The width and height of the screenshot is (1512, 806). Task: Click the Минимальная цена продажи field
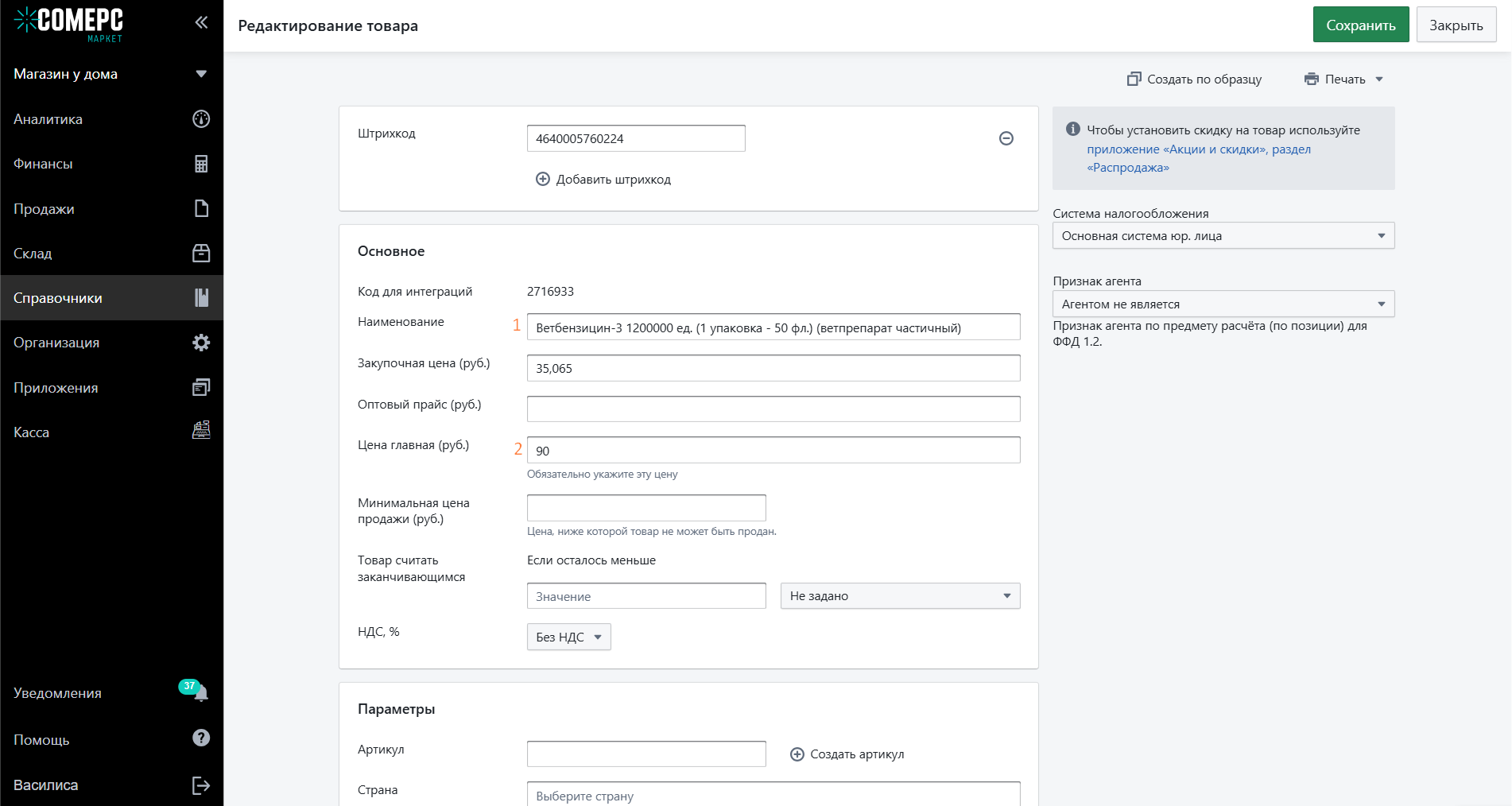646,507
